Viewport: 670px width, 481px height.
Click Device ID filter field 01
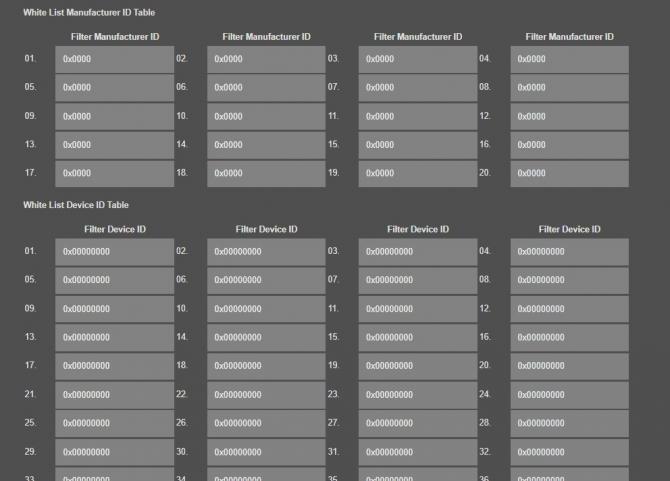coord(114,251)
